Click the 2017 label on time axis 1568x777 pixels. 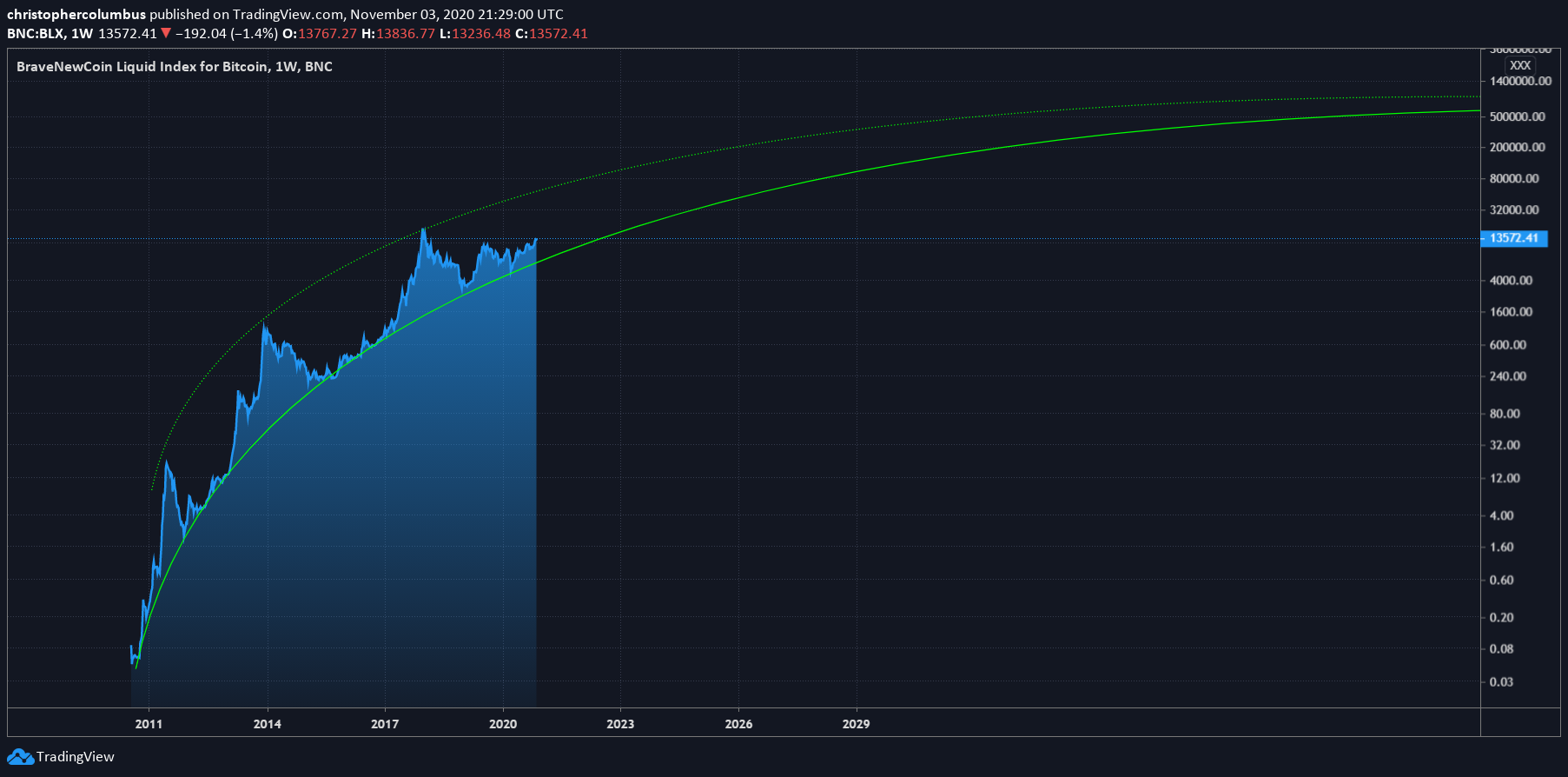tap(385, 724)
